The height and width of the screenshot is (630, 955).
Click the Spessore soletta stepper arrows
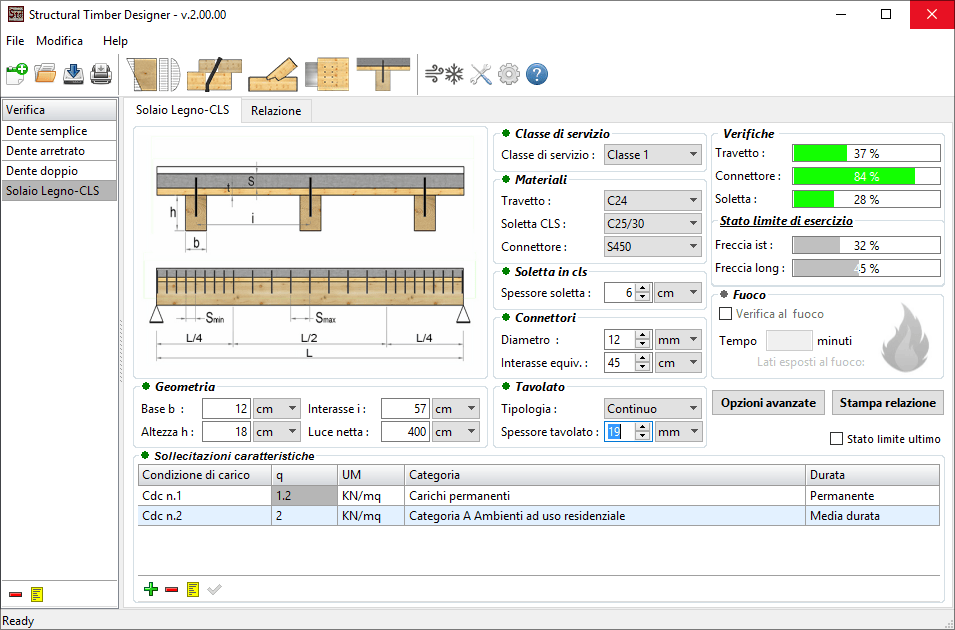pos(643,293)
